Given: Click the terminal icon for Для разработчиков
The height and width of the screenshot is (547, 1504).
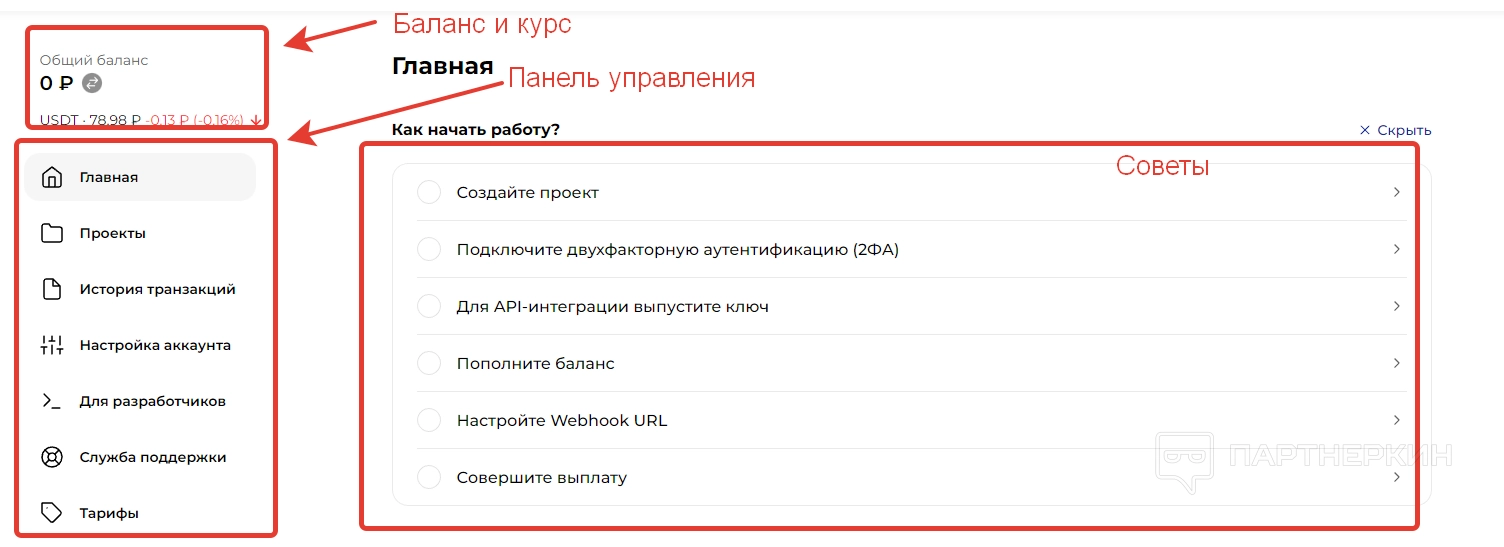Looking at the screenshot, I should pos(52,402).
